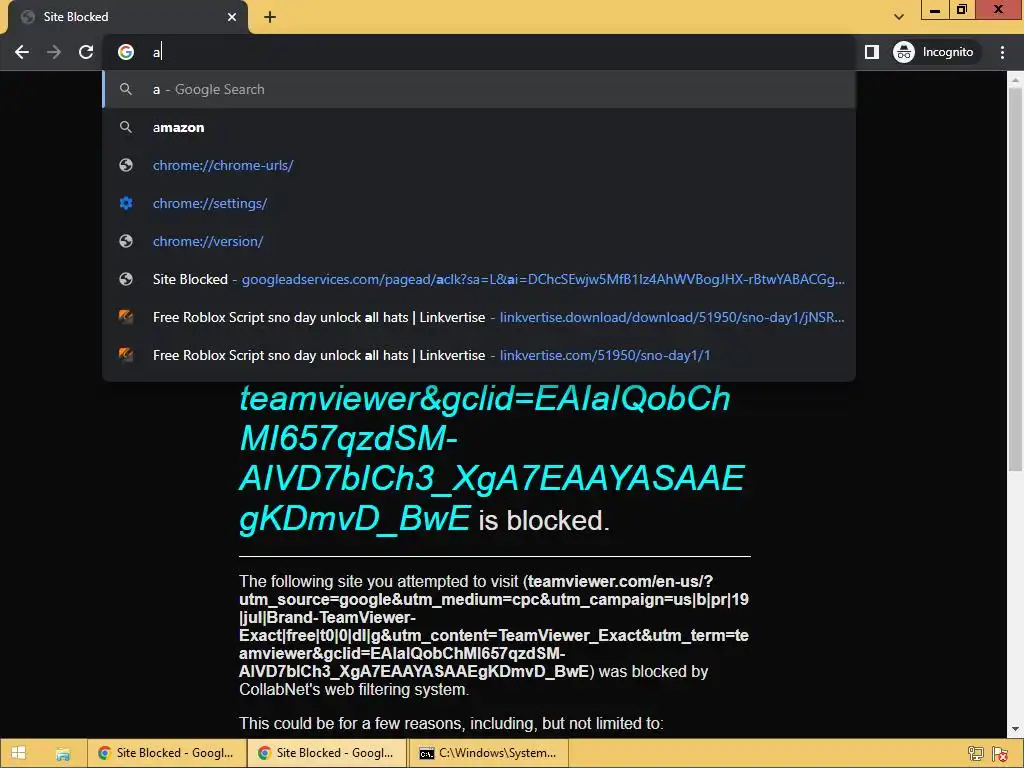The height and width of the screenshot is (768, 1024).
Task: Open Chrome's three-dot menu
Action: 1002,52
